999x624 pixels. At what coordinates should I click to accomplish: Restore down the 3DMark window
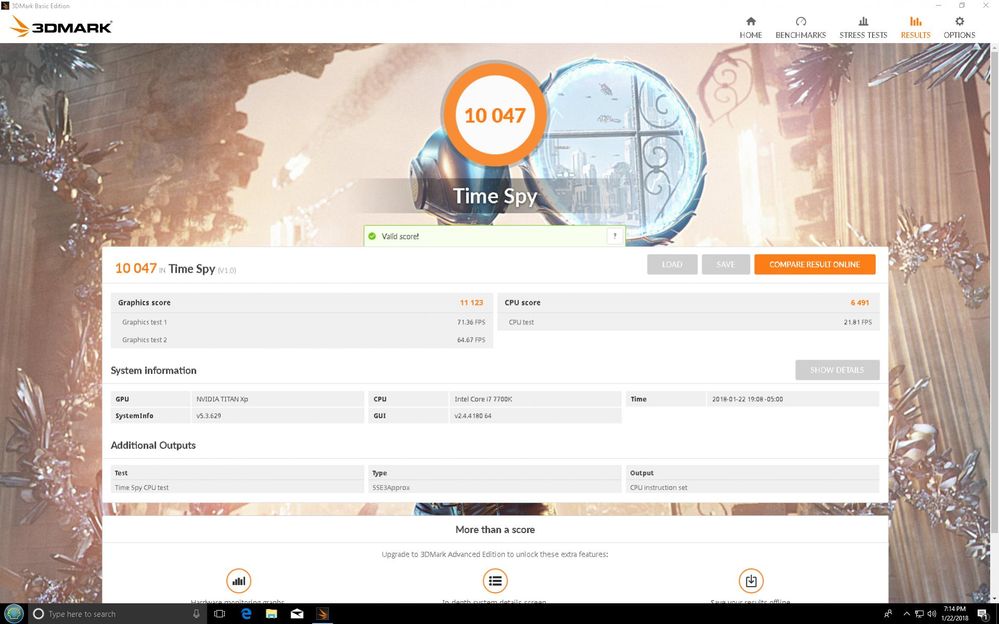click(961, 5)
